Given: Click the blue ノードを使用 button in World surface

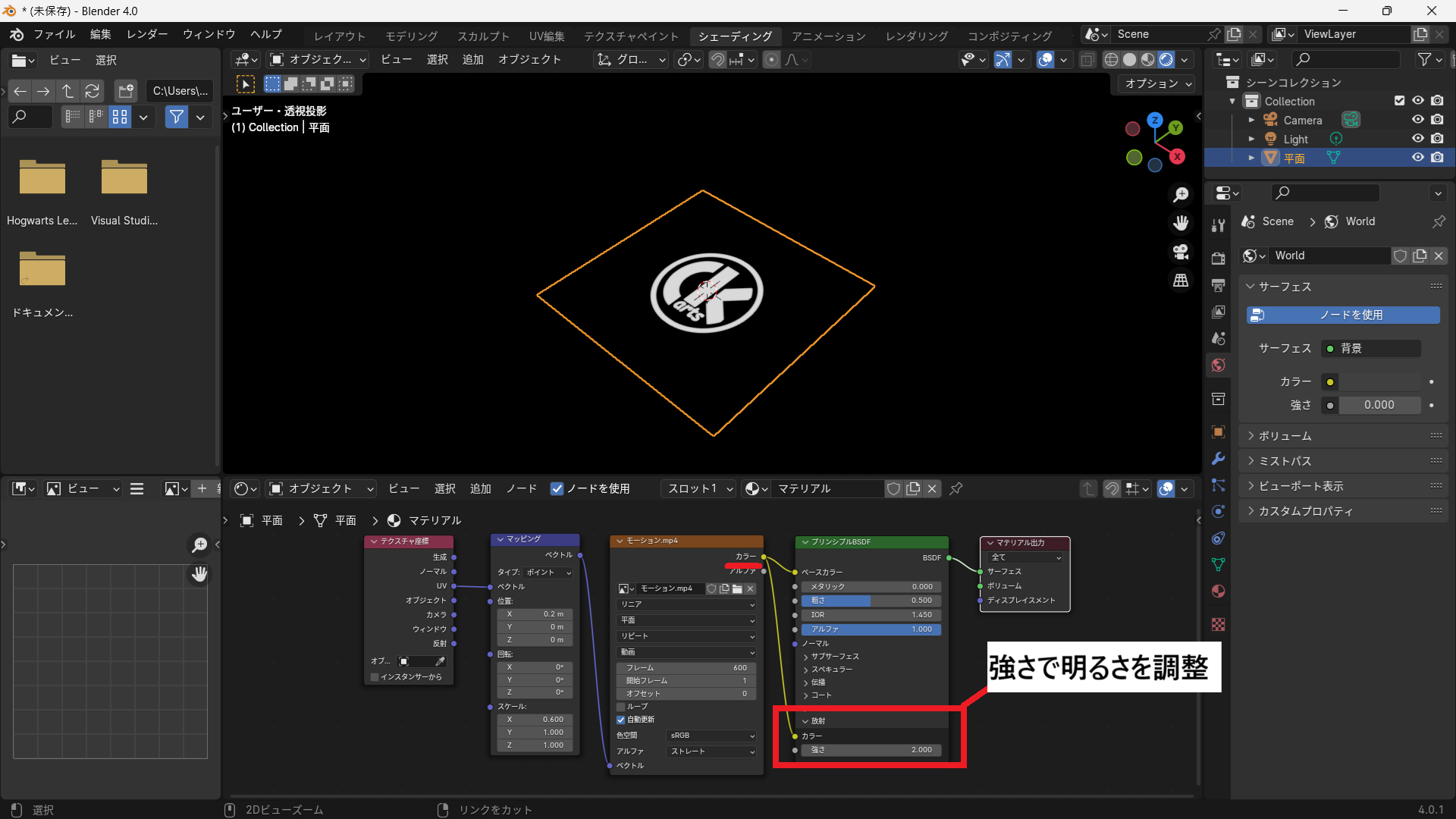Looking at the screenshot, I should coord(1343,315).
